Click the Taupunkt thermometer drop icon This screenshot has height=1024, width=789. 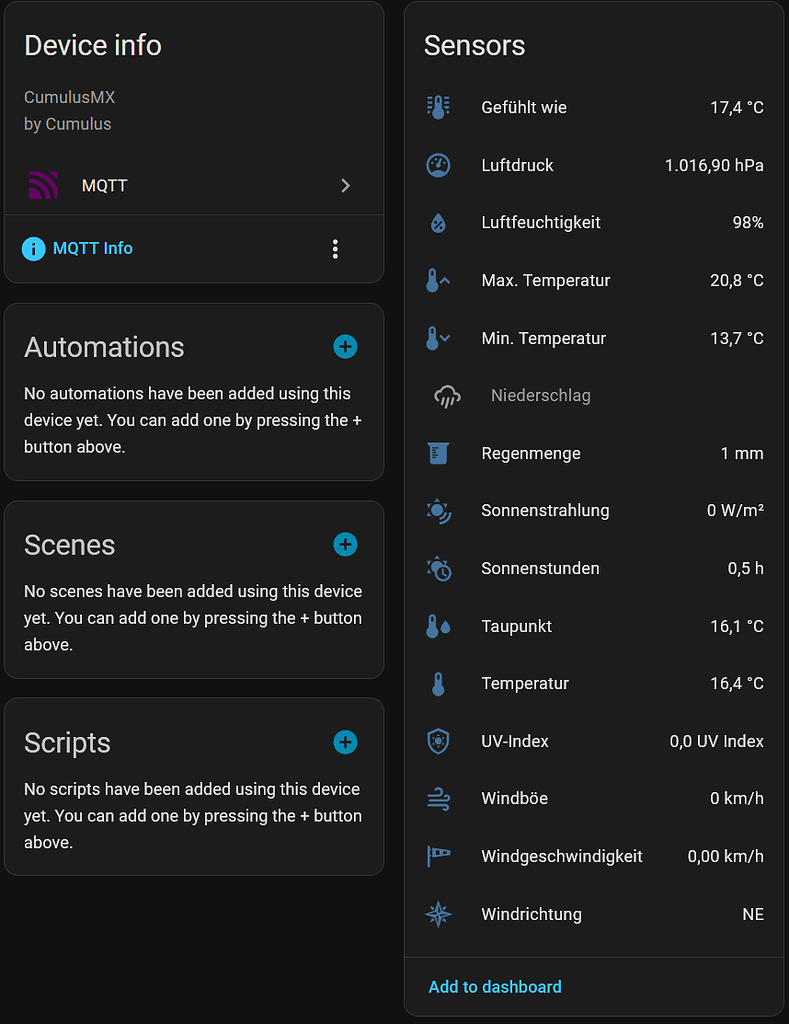tap(438, 626)
